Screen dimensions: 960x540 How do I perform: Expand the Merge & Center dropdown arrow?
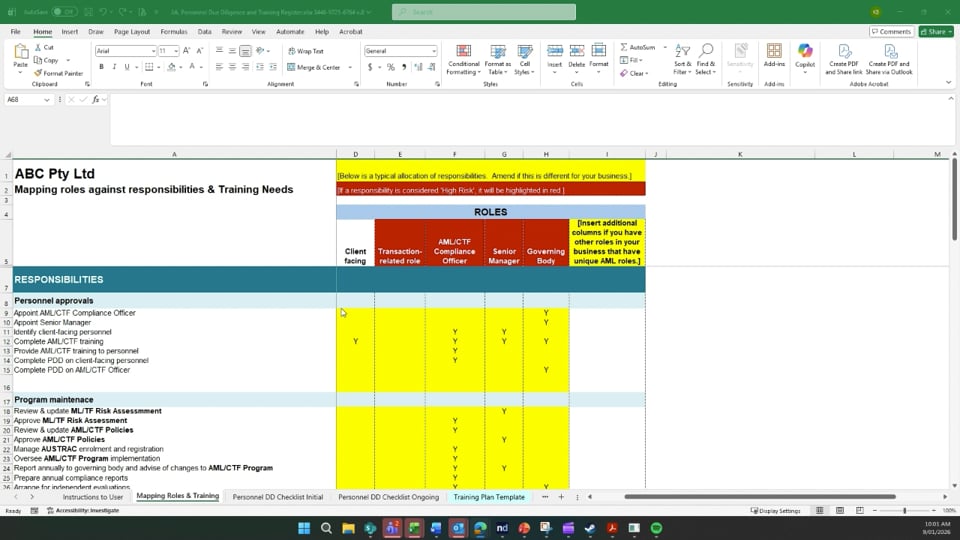coord(350,67)
